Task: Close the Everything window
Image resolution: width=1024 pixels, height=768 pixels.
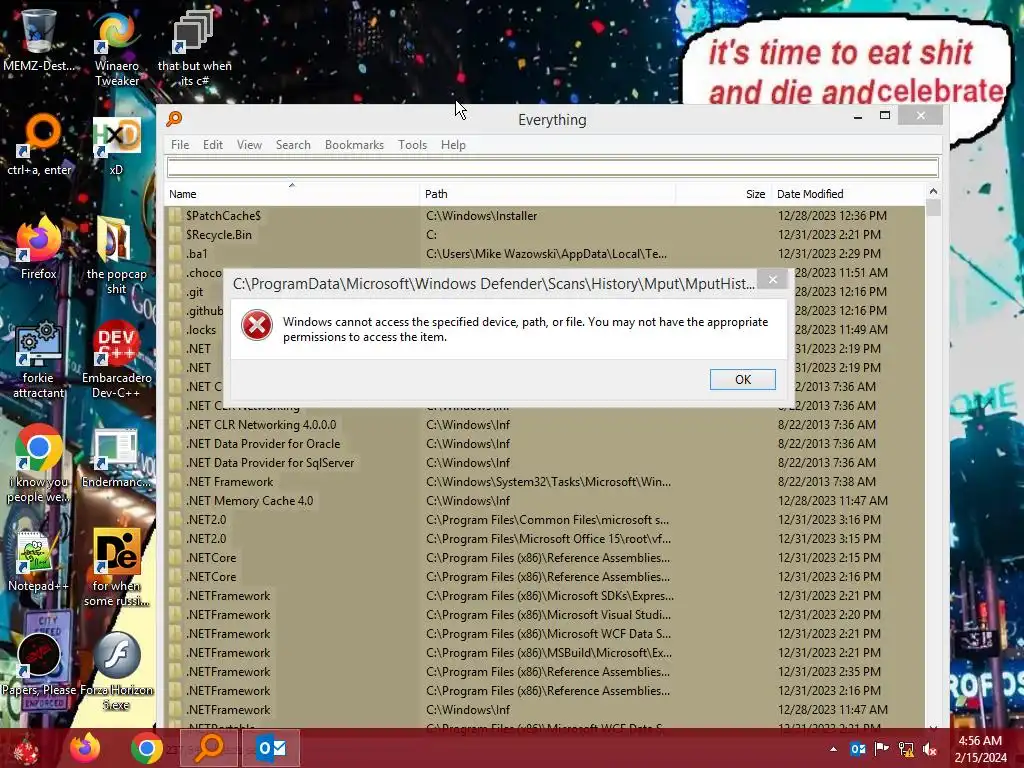Action: (x=920, y=116)
